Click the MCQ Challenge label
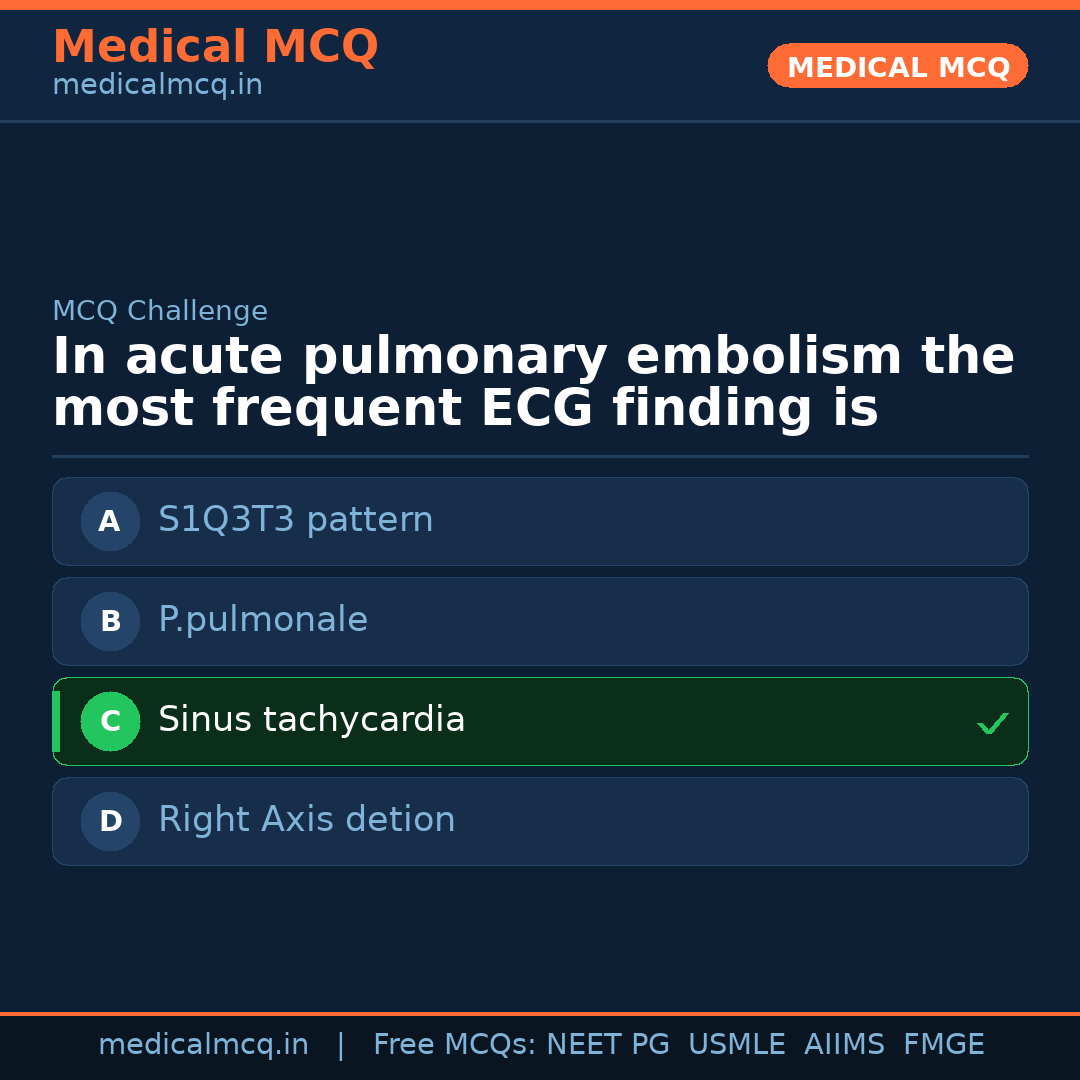The height and width of the screenshot is (1080, 1080). pos(160,311)
